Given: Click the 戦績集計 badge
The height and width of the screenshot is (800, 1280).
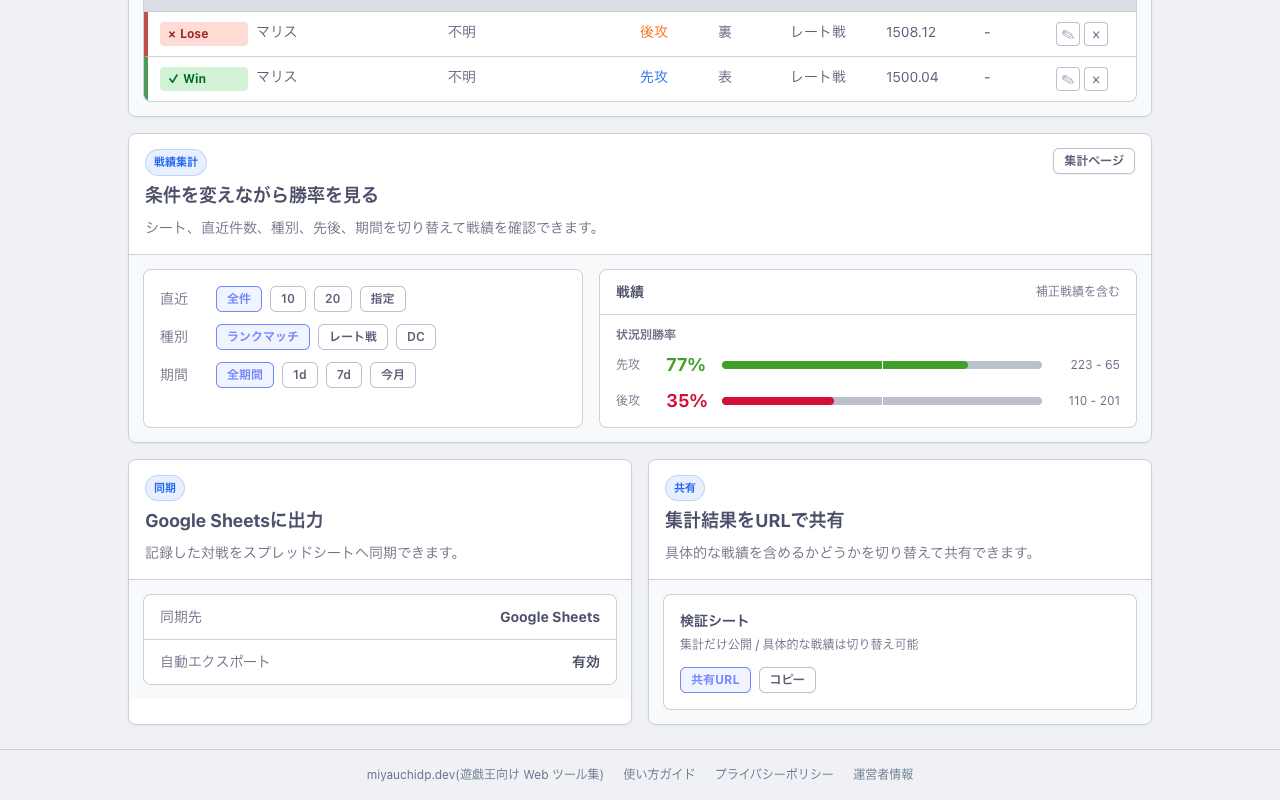Looking at the screenshot, I should tap(176, 162).
